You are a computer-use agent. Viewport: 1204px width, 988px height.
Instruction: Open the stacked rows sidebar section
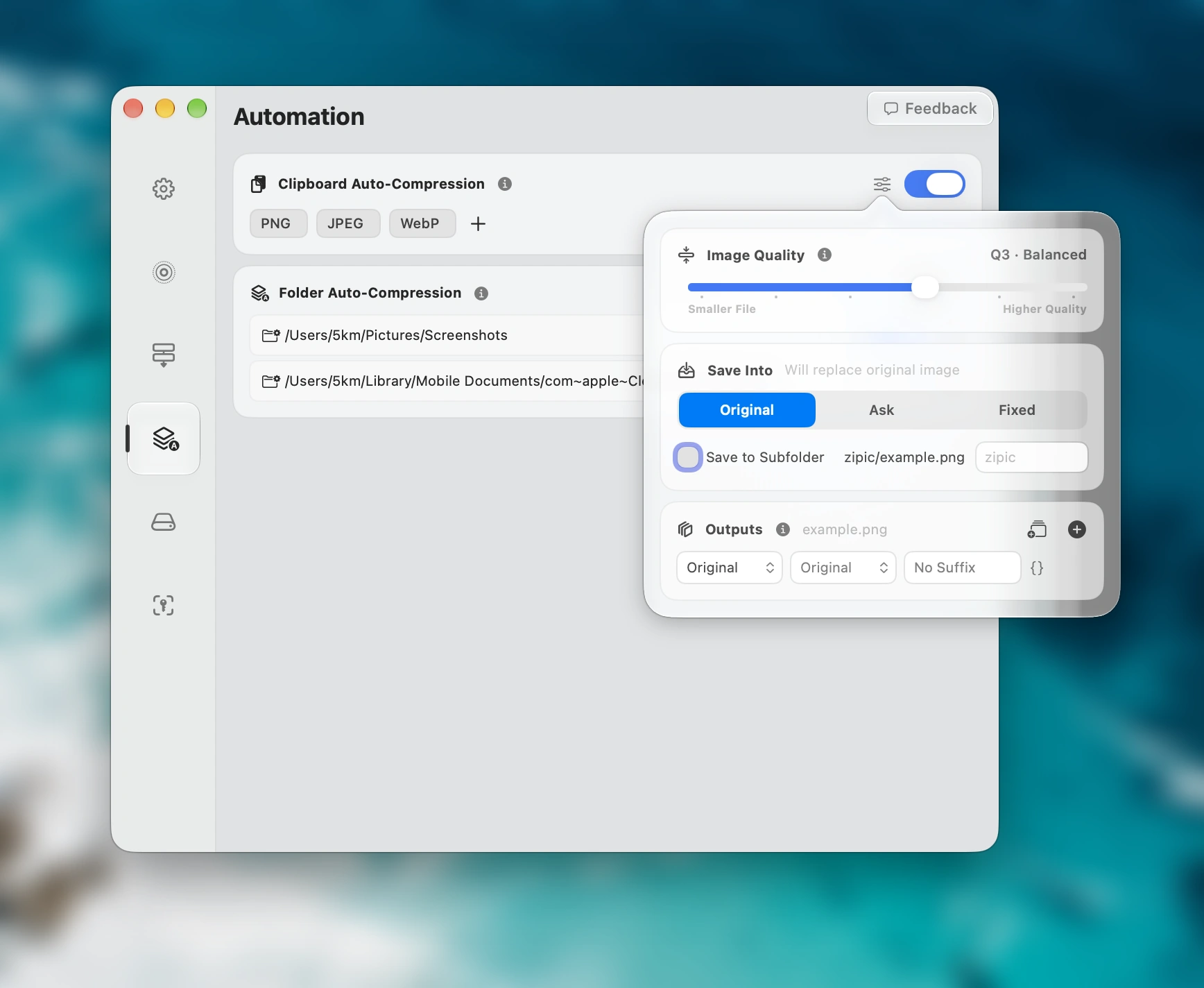pos(164,355)
